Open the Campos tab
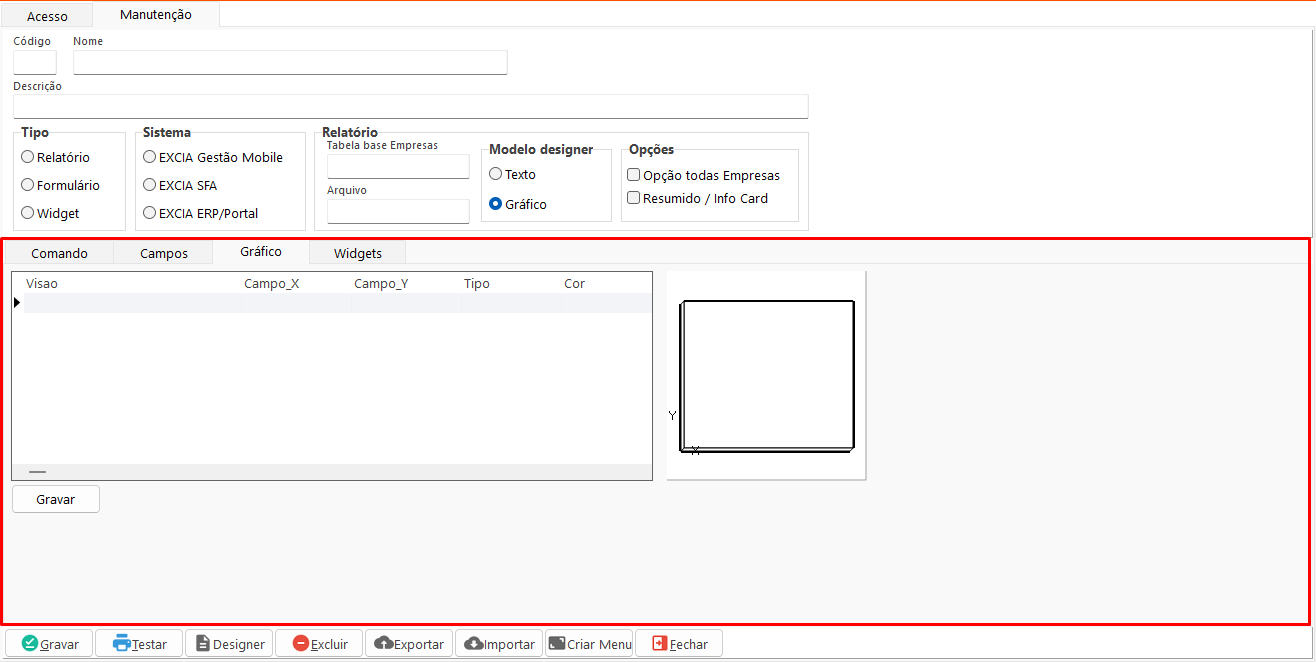The height and width of the screenshot is (662, 1316). [x=164, y=253]
